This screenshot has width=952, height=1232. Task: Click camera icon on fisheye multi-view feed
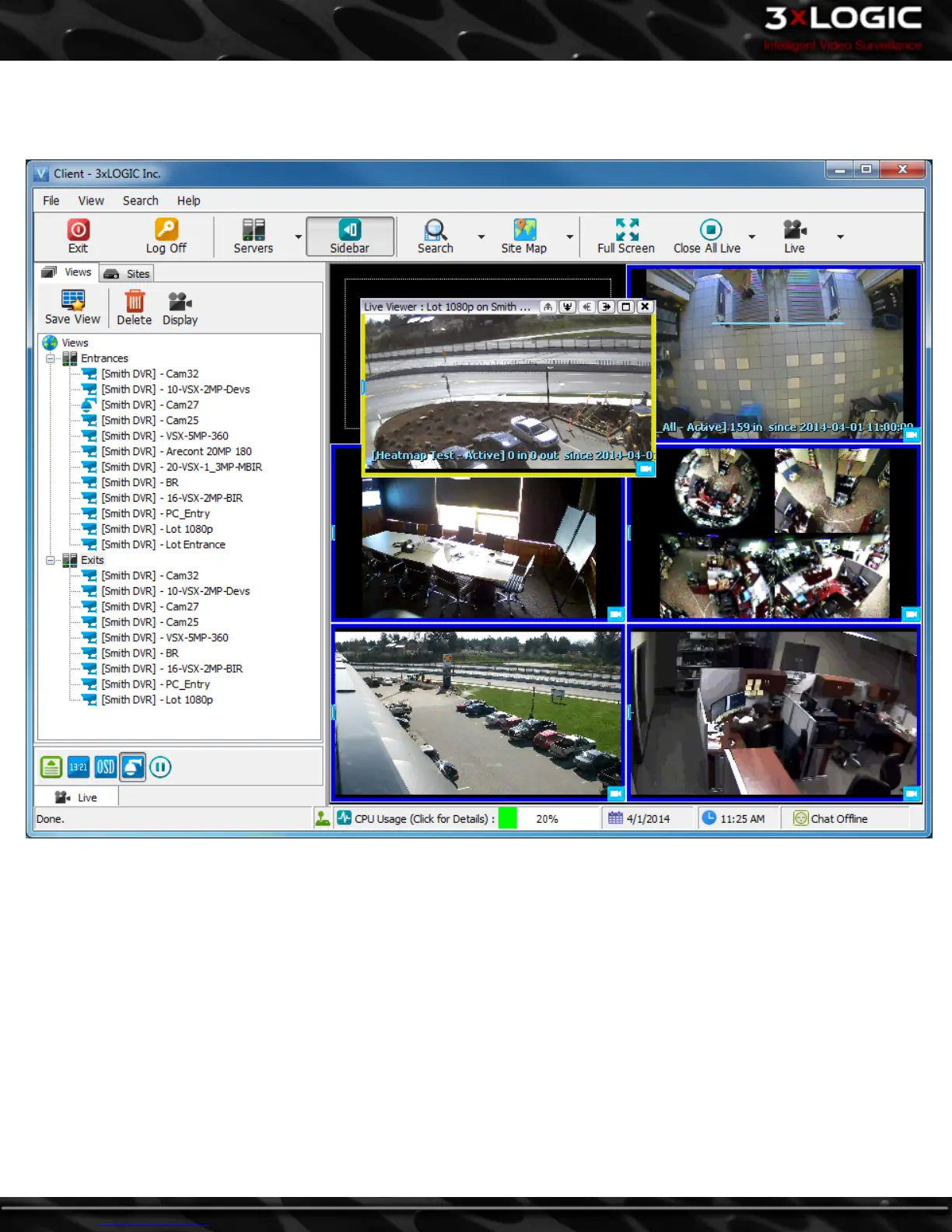[912, 614]
